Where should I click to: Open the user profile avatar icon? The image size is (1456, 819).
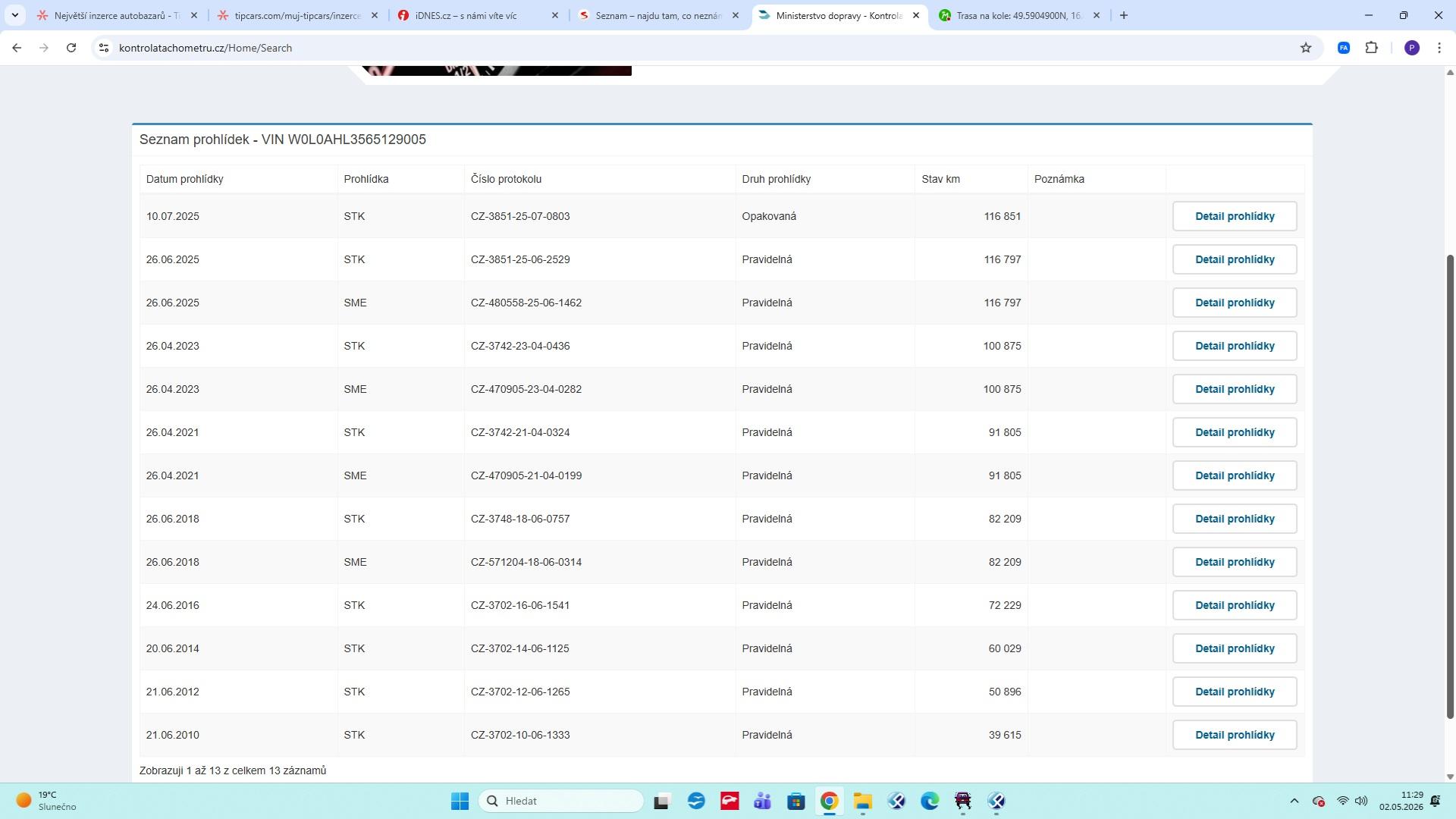click(x=1411, y=48)
